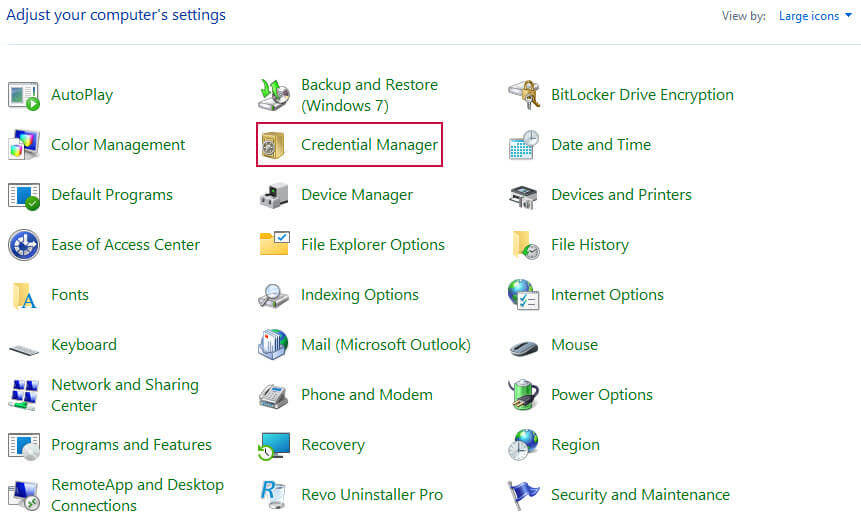Click the AutoPlay icon
Image resolution: width=861 pixels, height=526 pixels.
tap(24, 96)
